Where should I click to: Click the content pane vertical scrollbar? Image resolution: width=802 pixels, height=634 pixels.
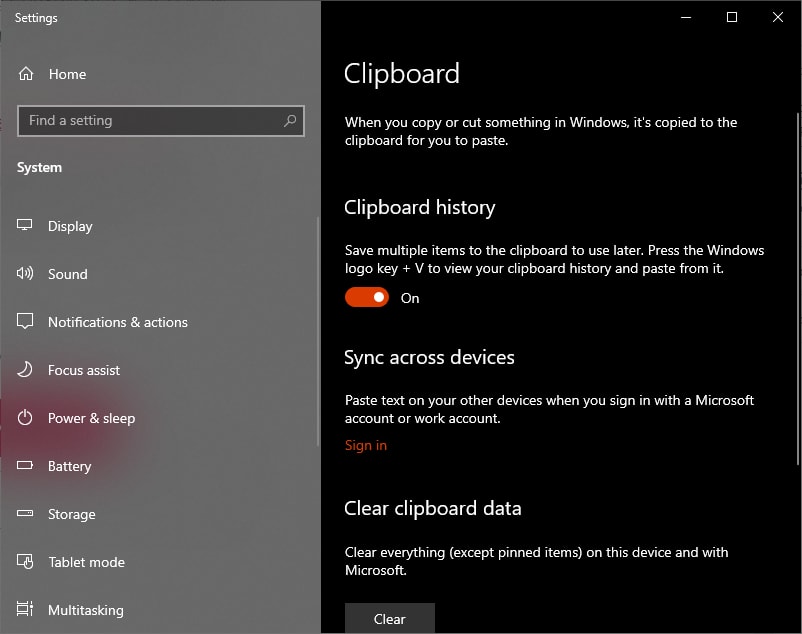(797, 289)
